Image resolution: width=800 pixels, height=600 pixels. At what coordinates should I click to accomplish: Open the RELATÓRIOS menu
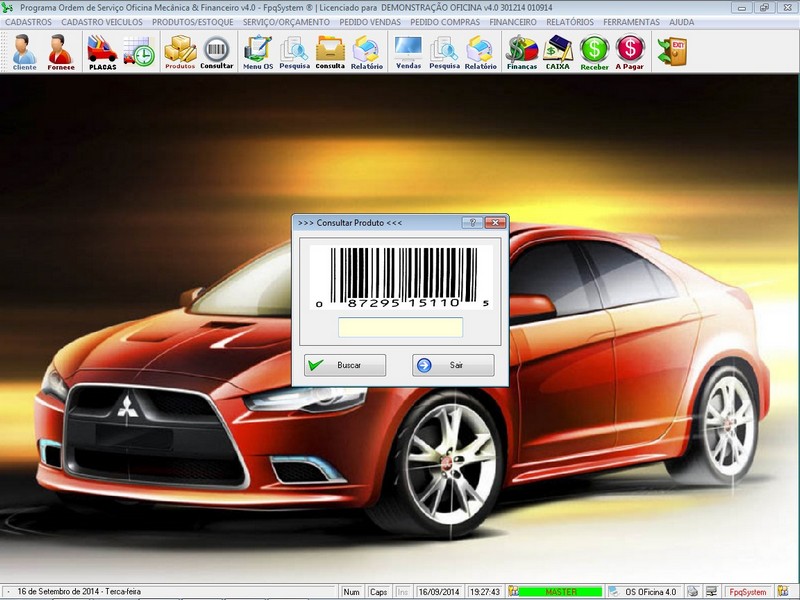(570, 22)
